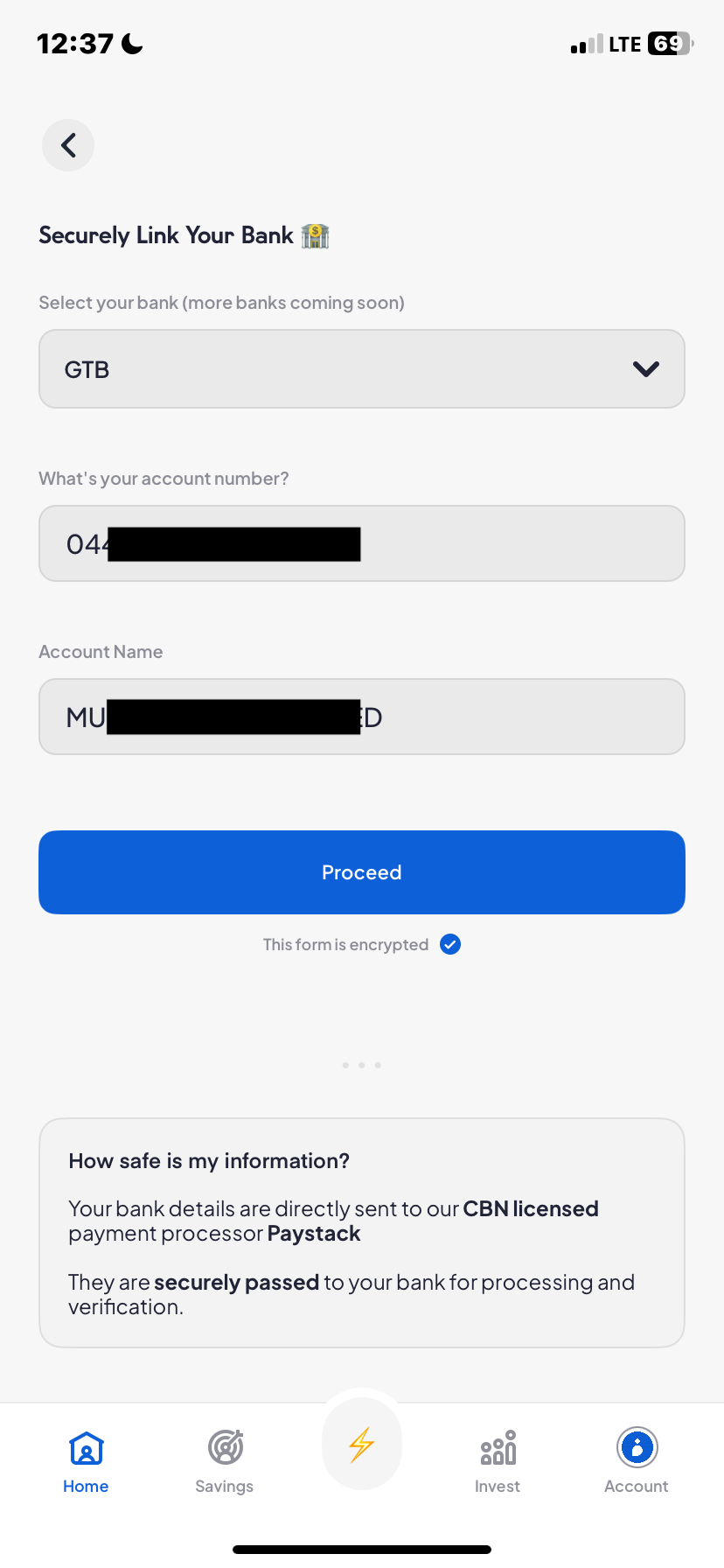724x1568 pixels.
Task: Tap the back arrow button
Action: click(x=68, y=145)
